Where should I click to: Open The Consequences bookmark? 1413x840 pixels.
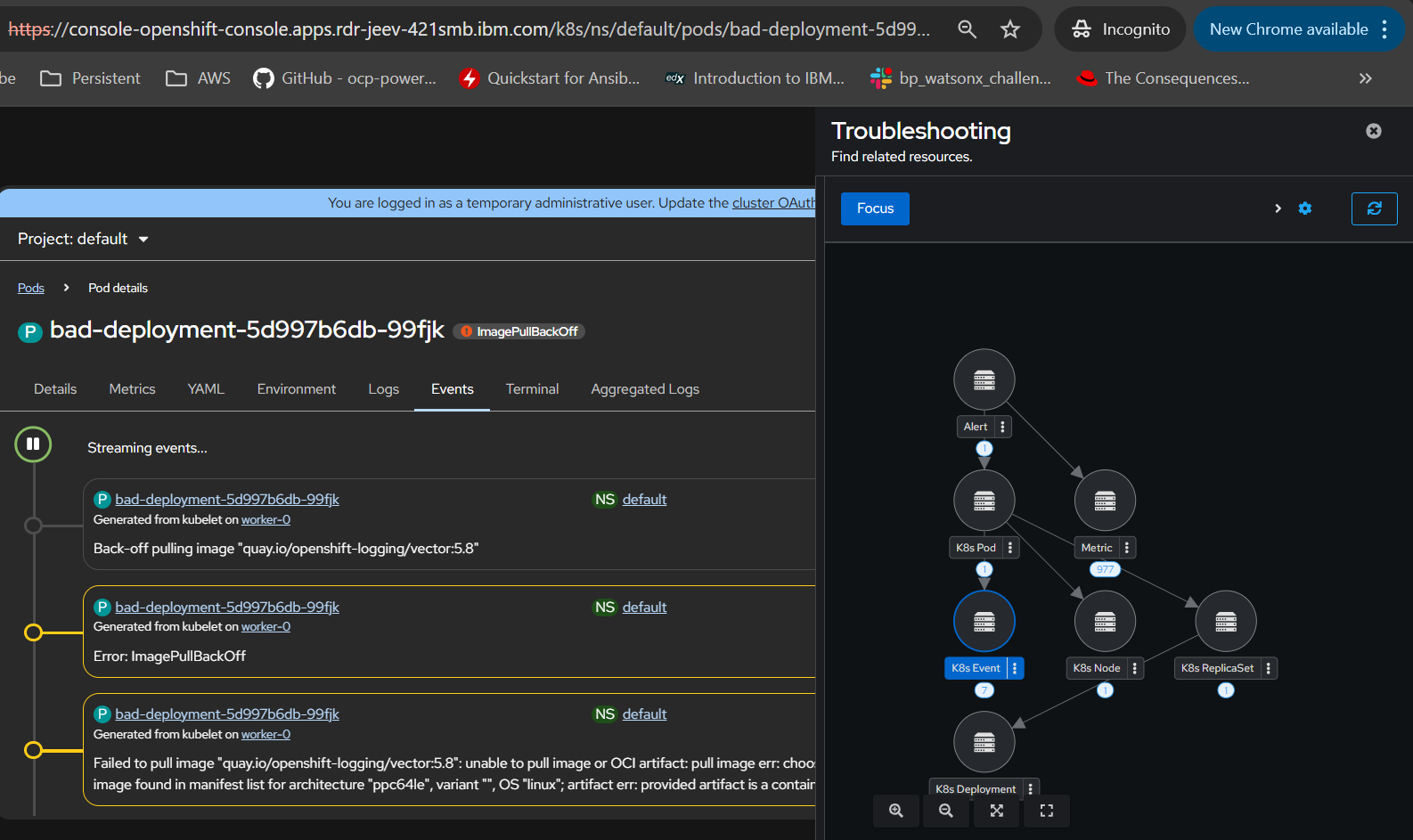pos(1163,78)
